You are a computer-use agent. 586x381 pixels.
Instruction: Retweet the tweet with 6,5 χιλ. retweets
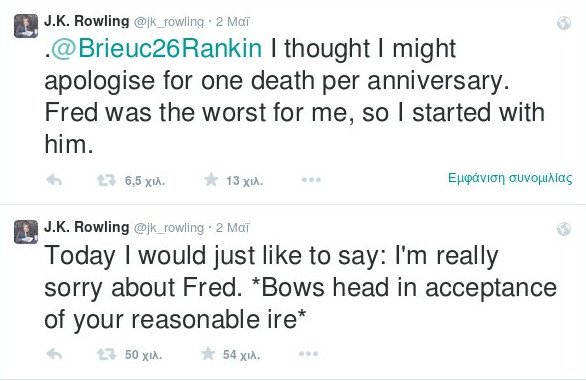[x=107, y=181]
